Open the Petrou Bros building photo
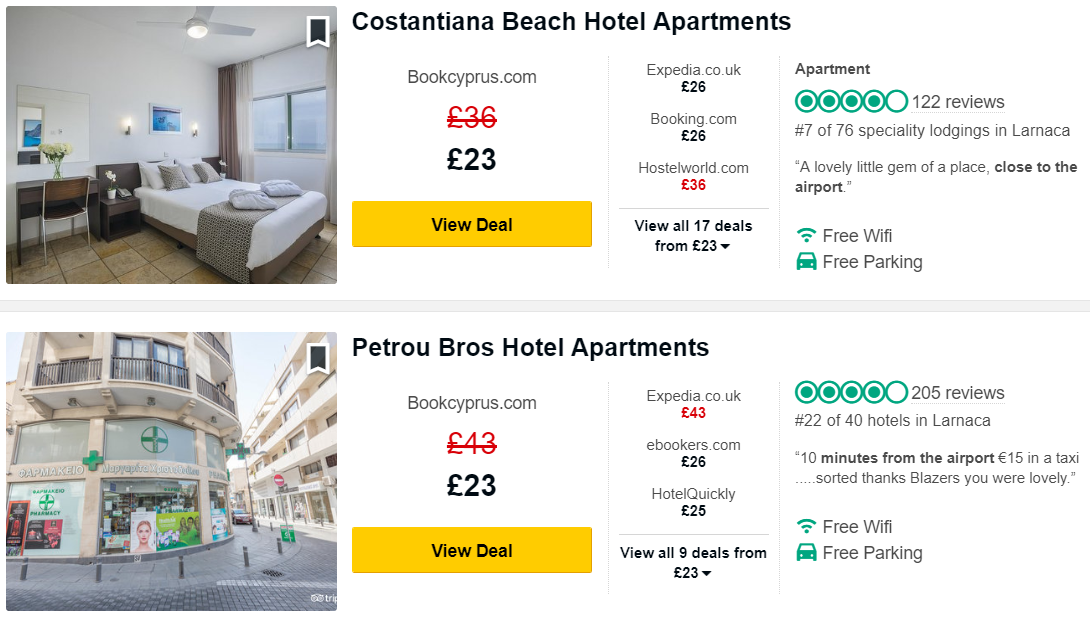This screenshot has height=617, width=1090. 172,471
